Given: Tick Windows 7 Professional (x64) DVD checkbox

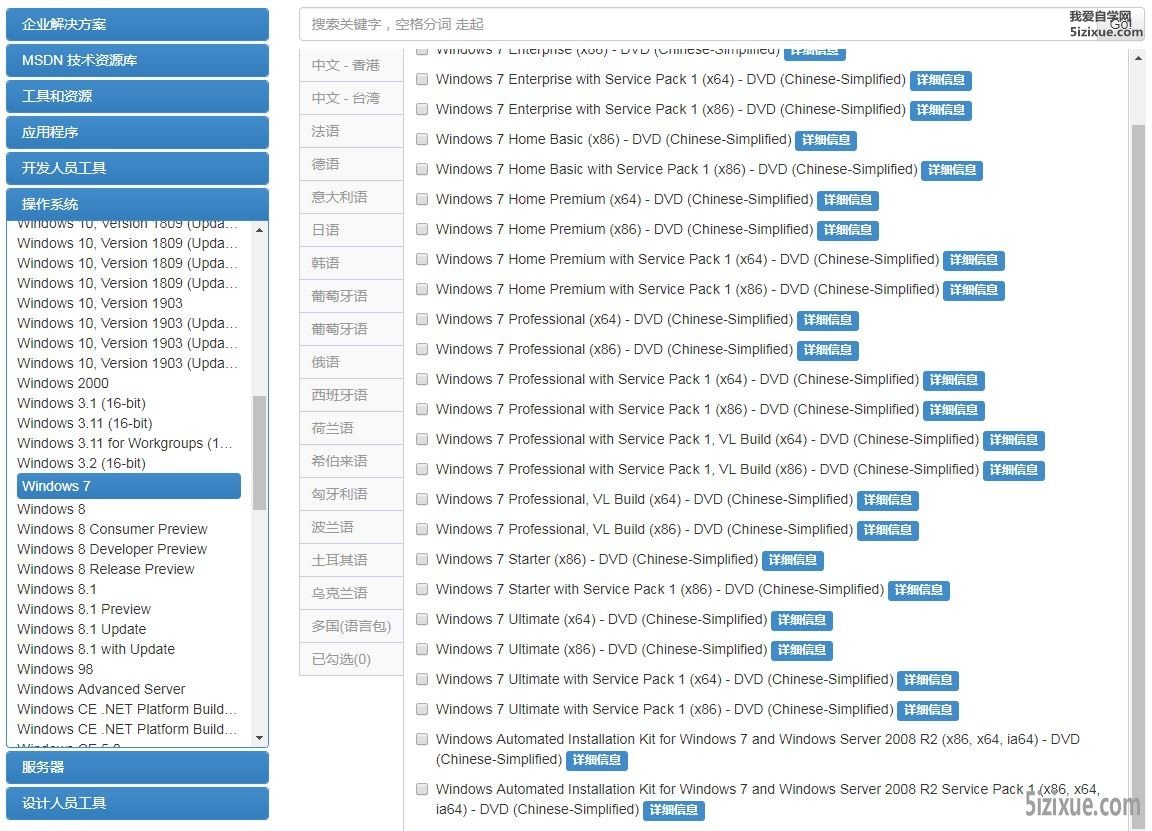Looking at the screenshot, I should pyautogui.click(x=422, y=320).
